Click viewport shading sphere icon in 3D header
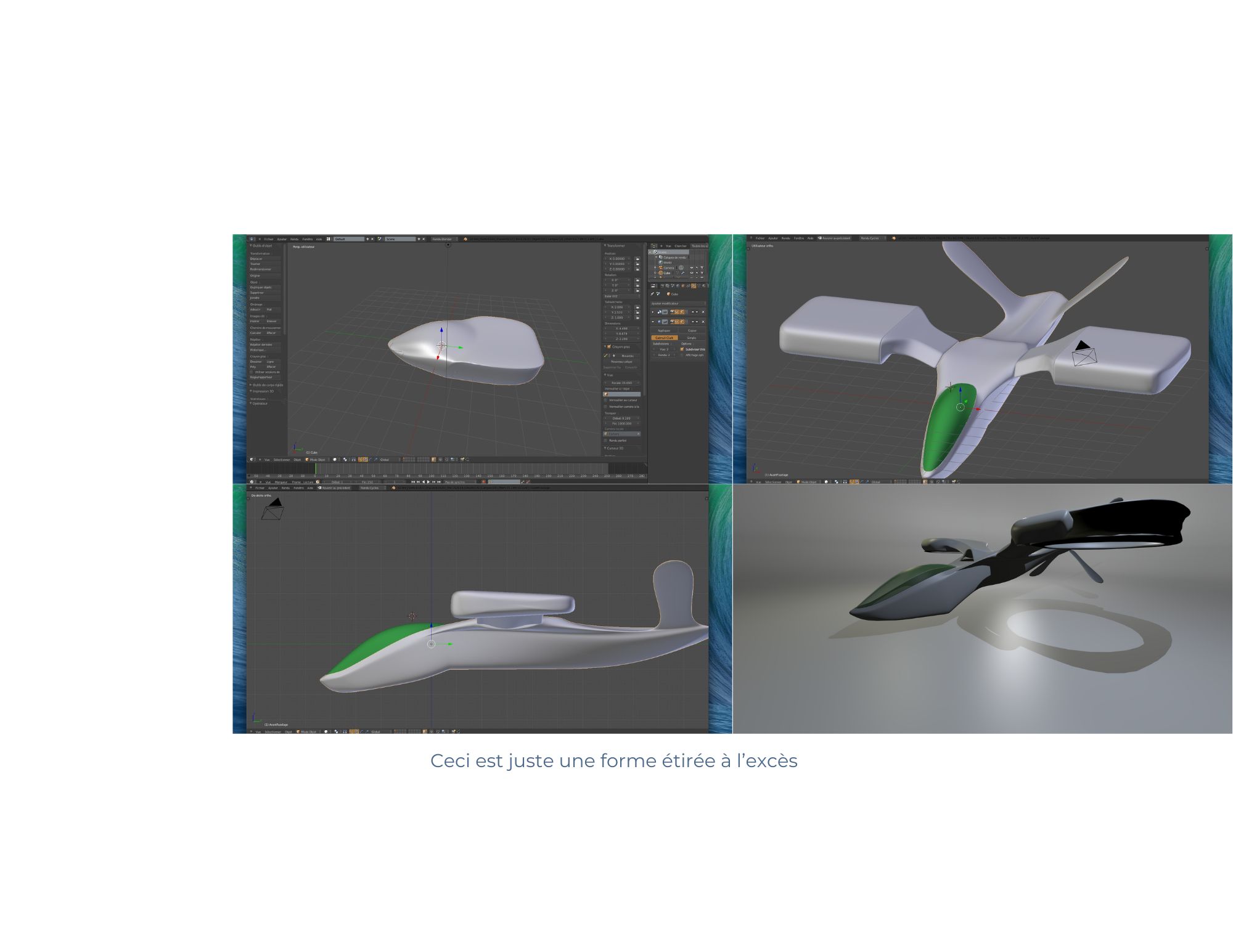The height and width of the screenshot is (952, 1233). click(335, 460)
